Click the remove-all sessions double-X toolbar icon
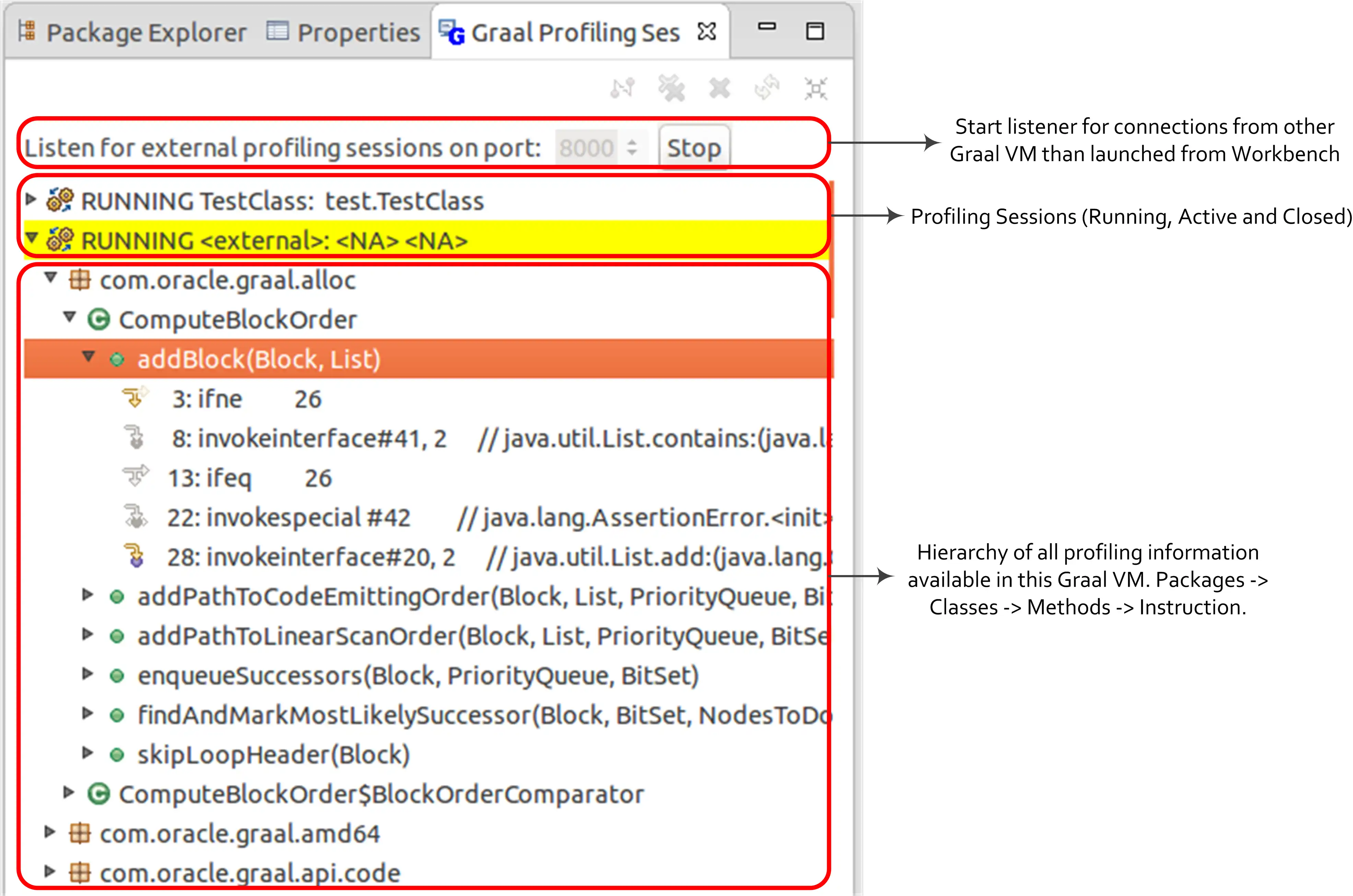Viewport: 1353px width, 896px height. coord(671,88)
